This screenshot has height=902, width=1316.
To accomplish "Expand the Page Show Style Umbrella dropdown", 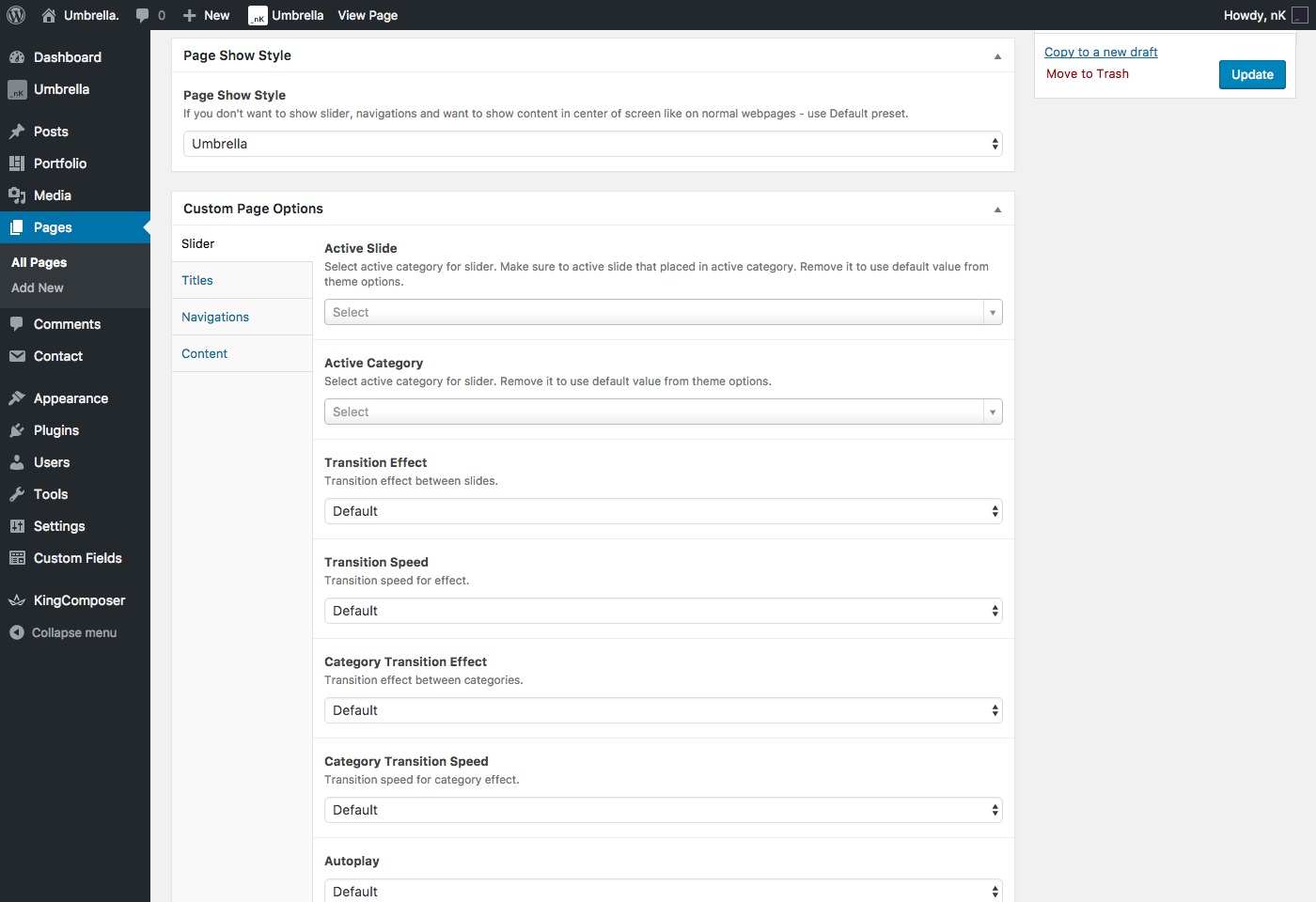I will (592, 144).
